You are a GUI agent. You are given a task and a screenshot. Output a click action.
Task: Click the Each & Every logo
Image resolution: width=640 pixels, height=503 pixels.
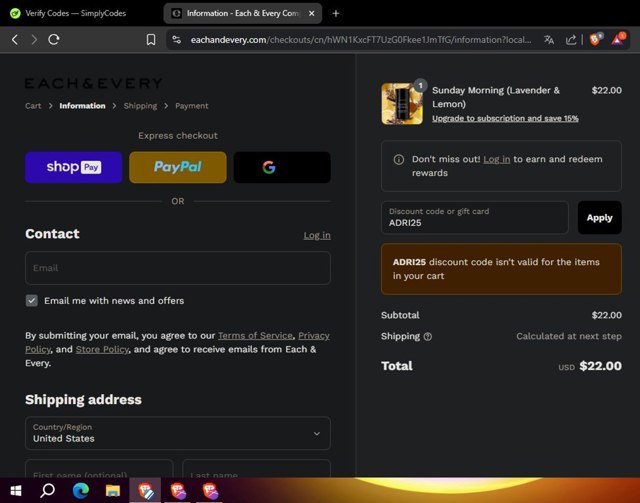coord(93,83)
